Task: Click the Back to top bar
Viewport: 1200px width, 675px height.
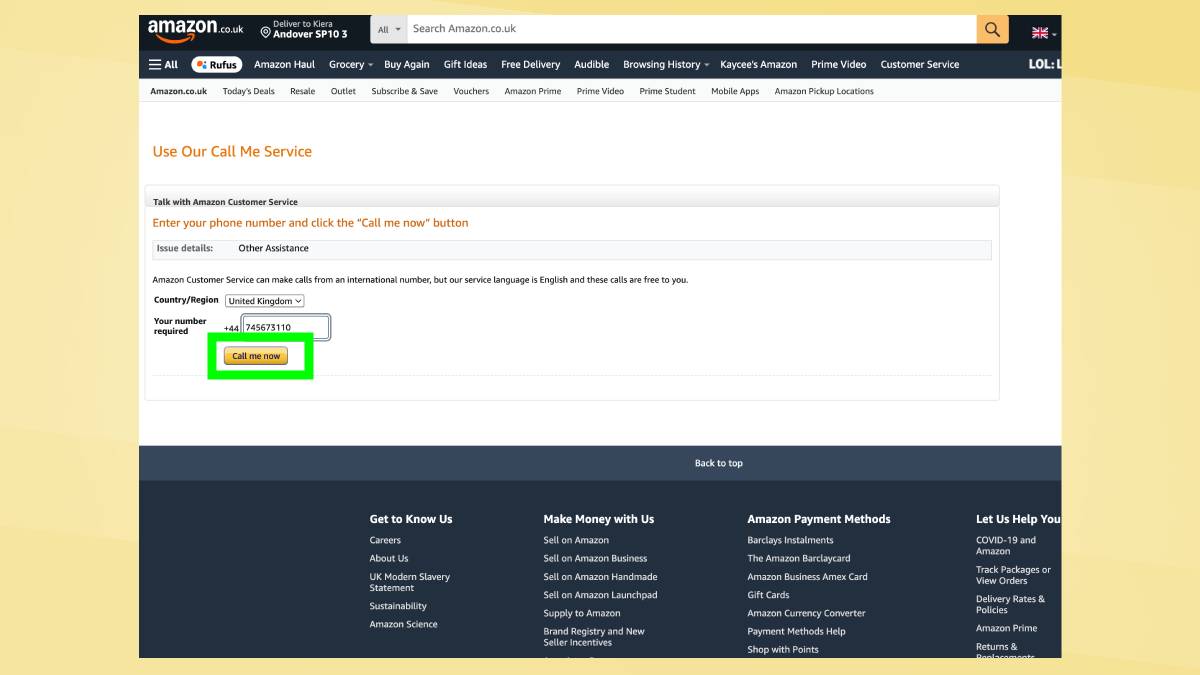Action: coord(718,463)
